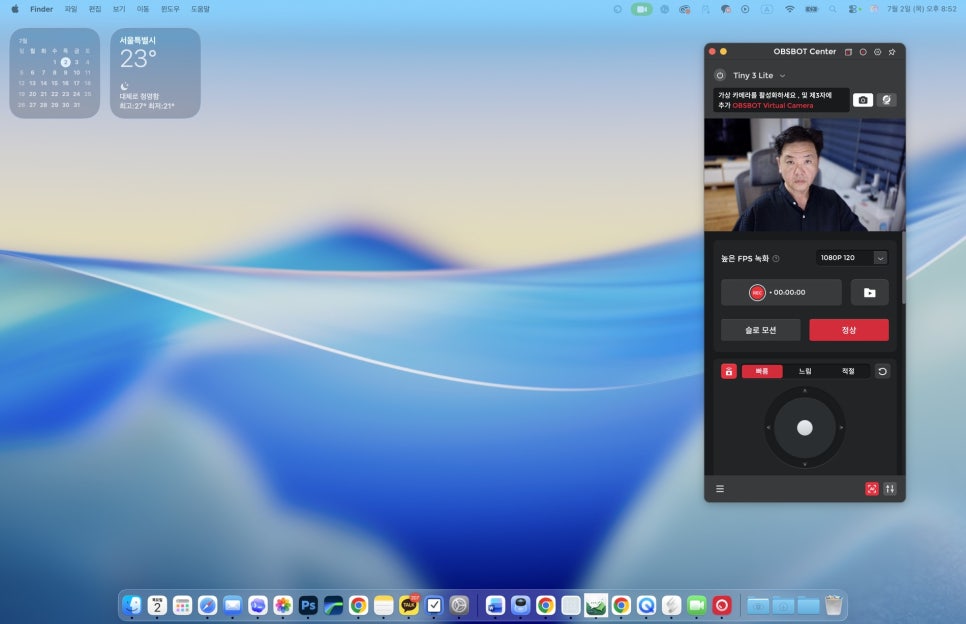This screenshot has width=966, height=624.
Task: Open the recordings folder icon
Action: (x=869, y=293)
